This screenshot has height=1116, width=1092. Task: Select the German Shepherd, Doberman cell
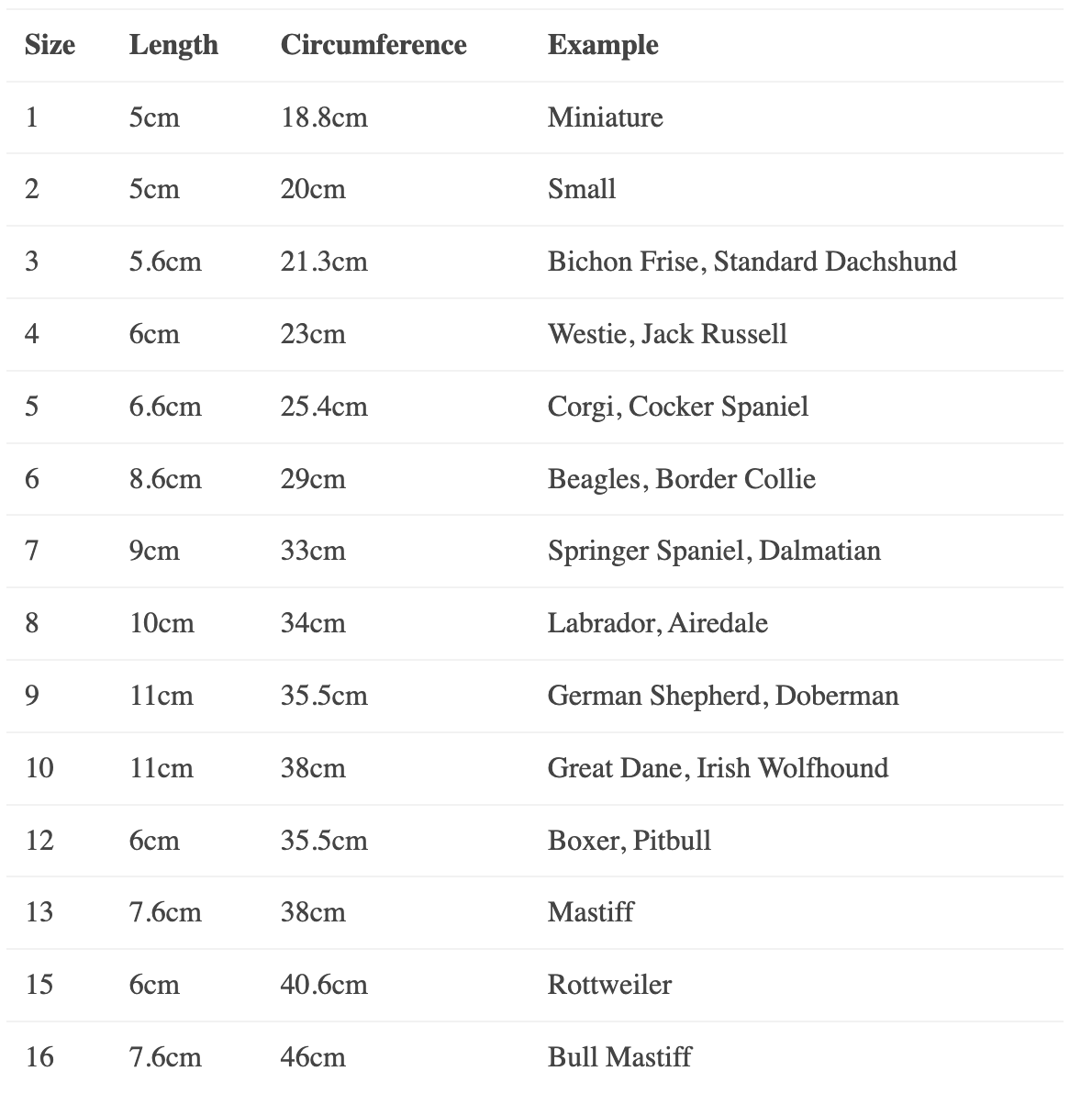point(723,696)
